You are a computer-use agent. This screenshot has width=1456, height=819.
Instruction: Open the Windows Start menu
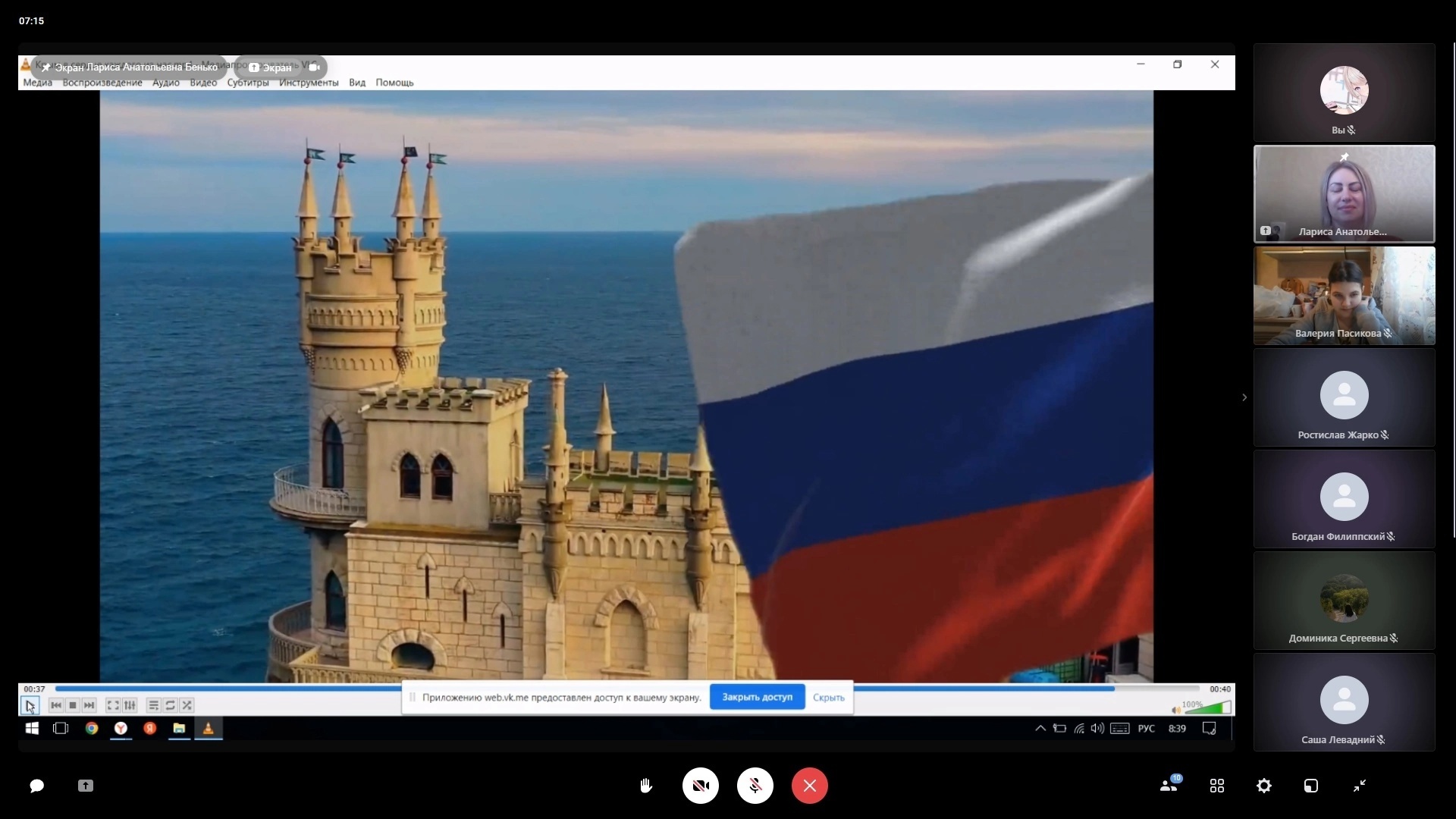(x=32, y=728)
